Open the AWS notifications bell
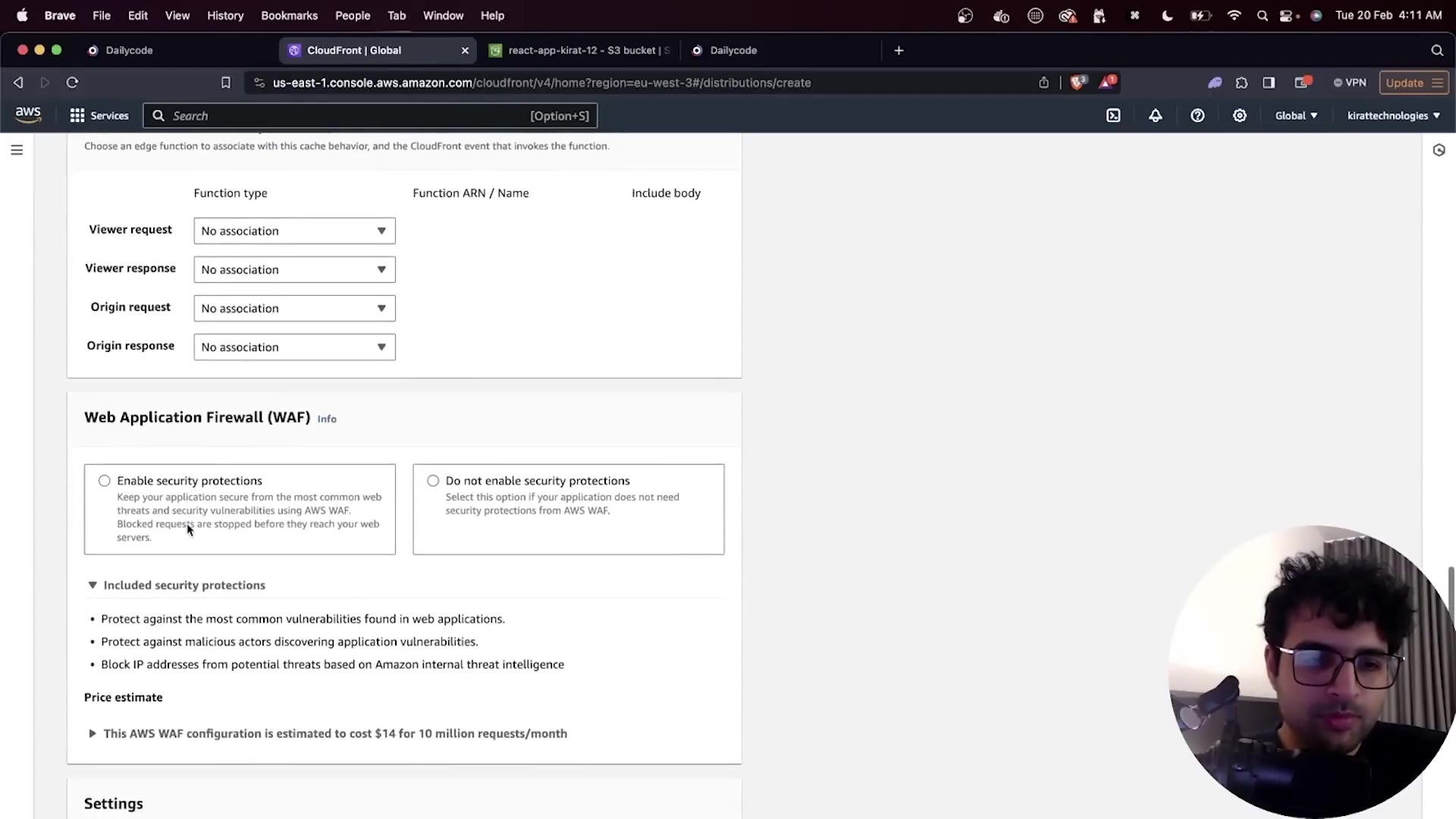 pos(1155,115)
